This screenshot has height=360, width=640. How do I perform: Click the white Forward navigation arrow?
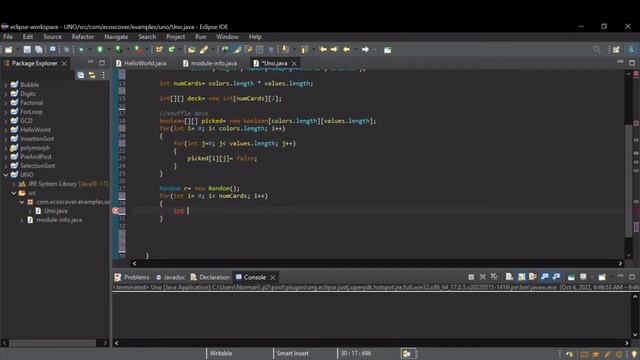[x=365, y=49]
